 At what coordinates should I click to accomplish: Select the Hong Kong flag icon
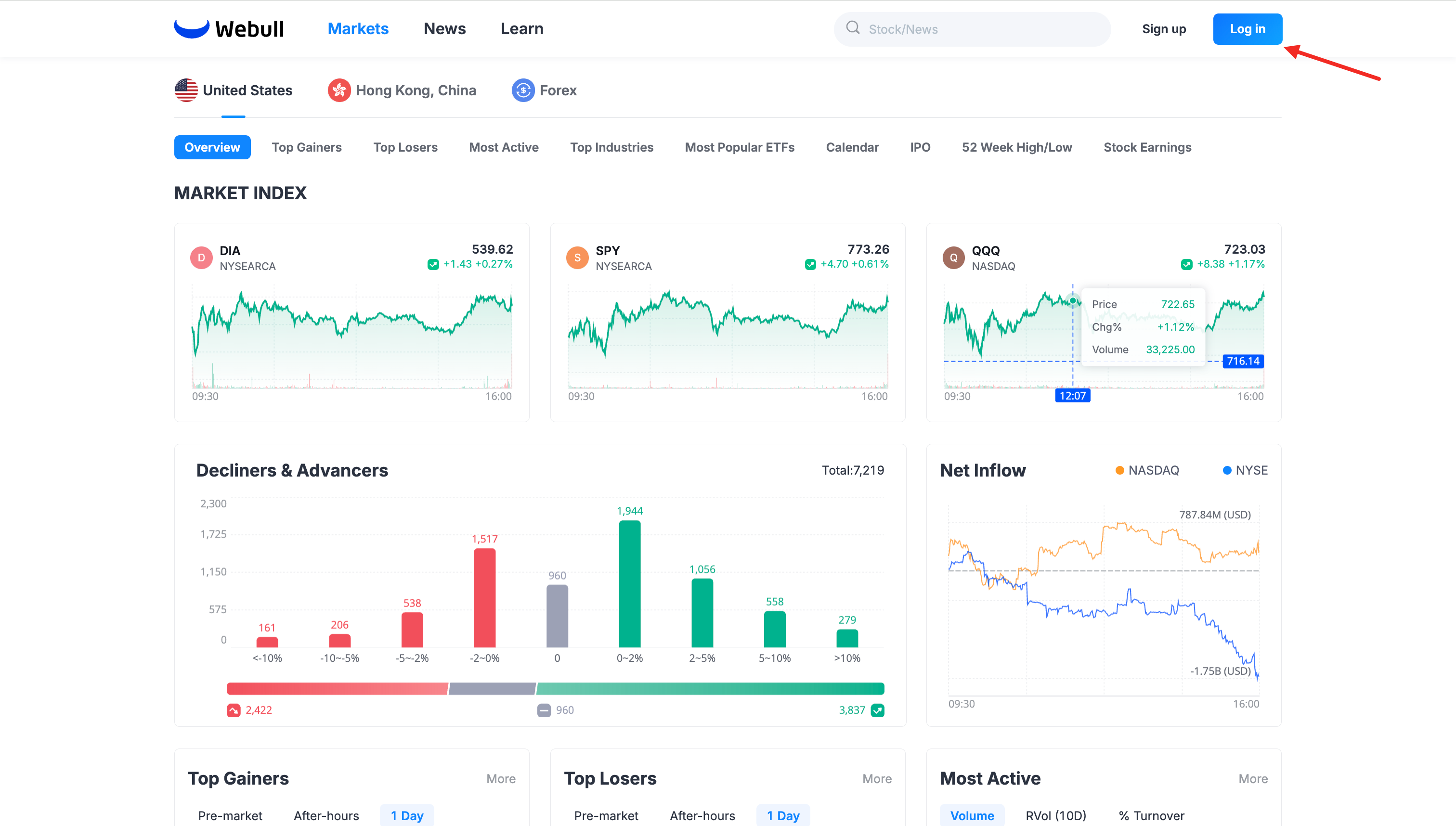click(339, 90)
